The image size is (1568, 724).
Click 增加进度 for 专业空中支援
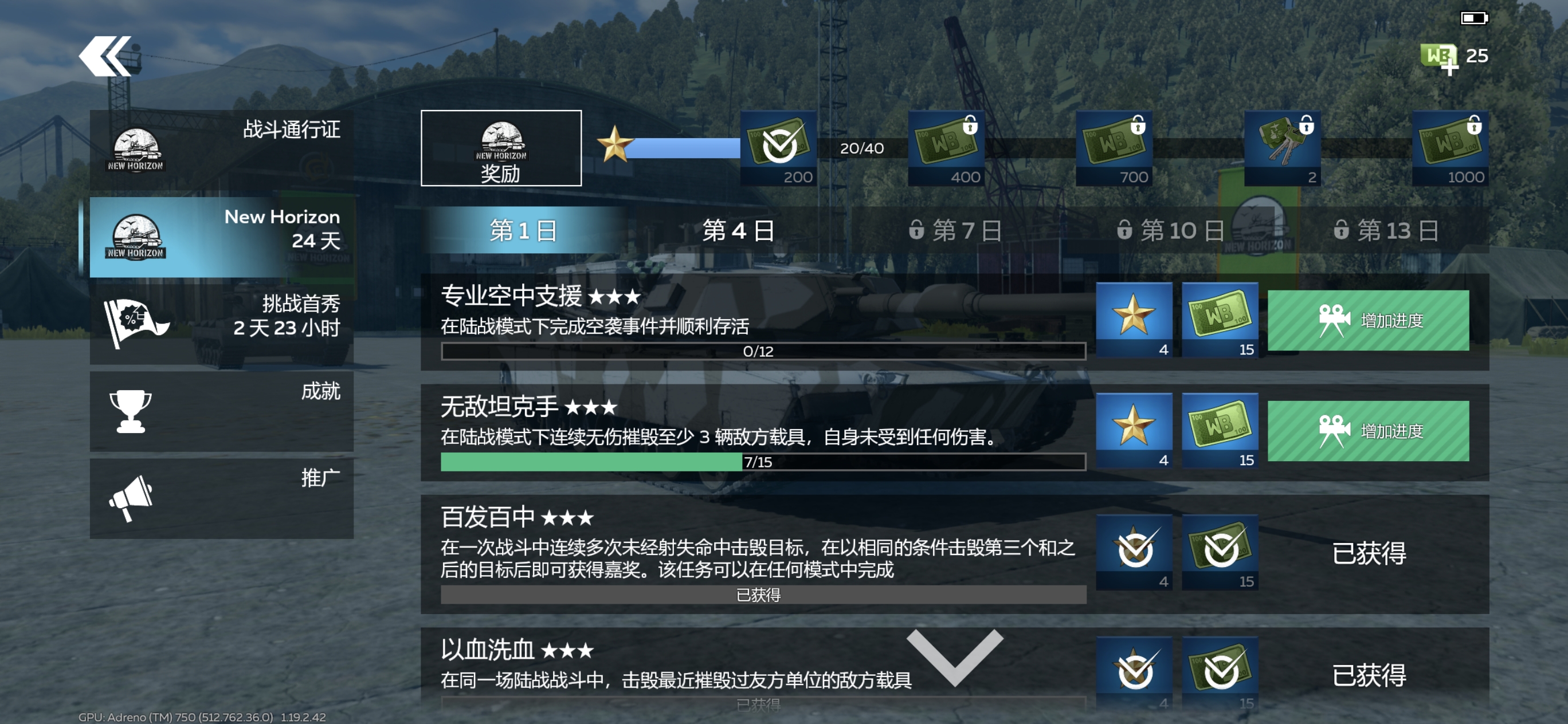pos(1369,320)
